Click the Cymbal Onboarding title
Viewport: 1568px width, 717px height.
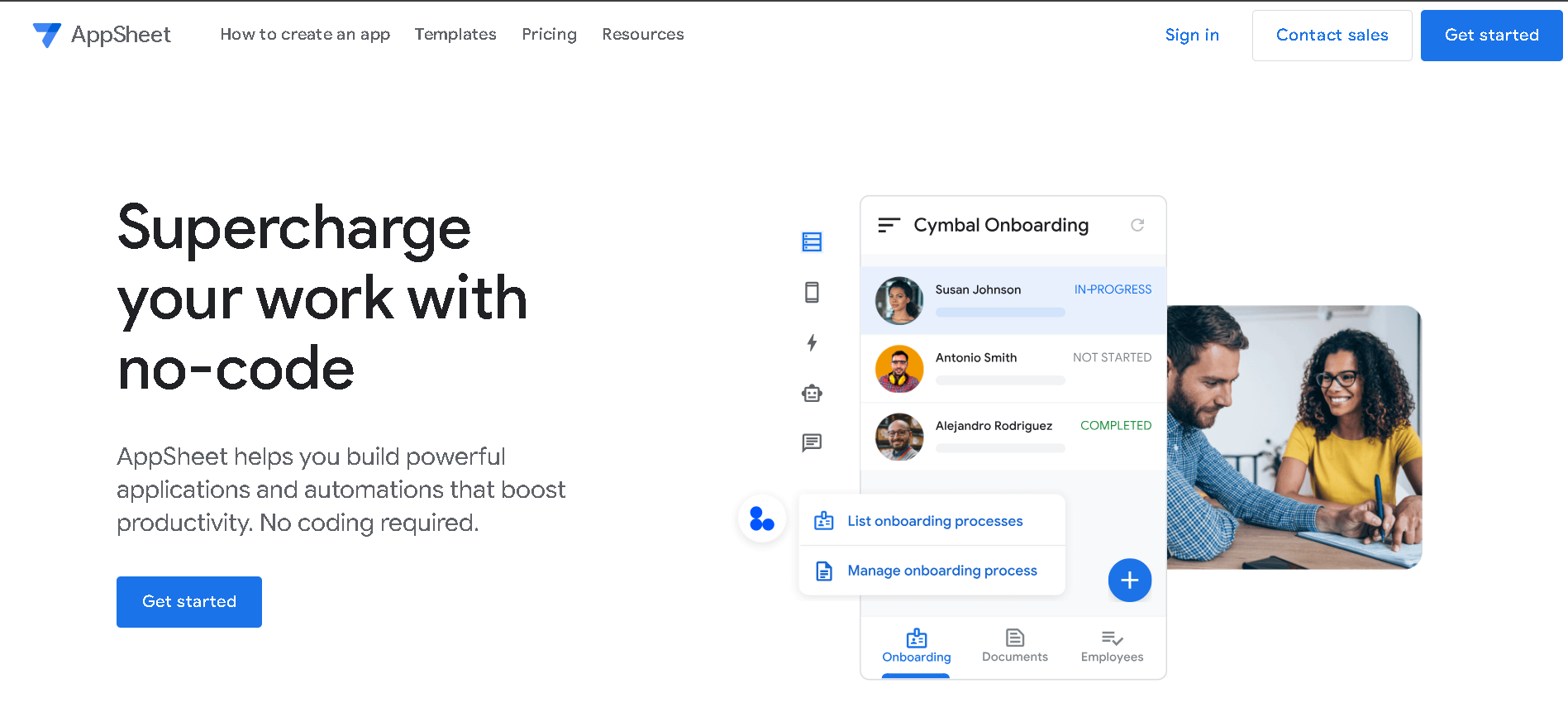1001,226
